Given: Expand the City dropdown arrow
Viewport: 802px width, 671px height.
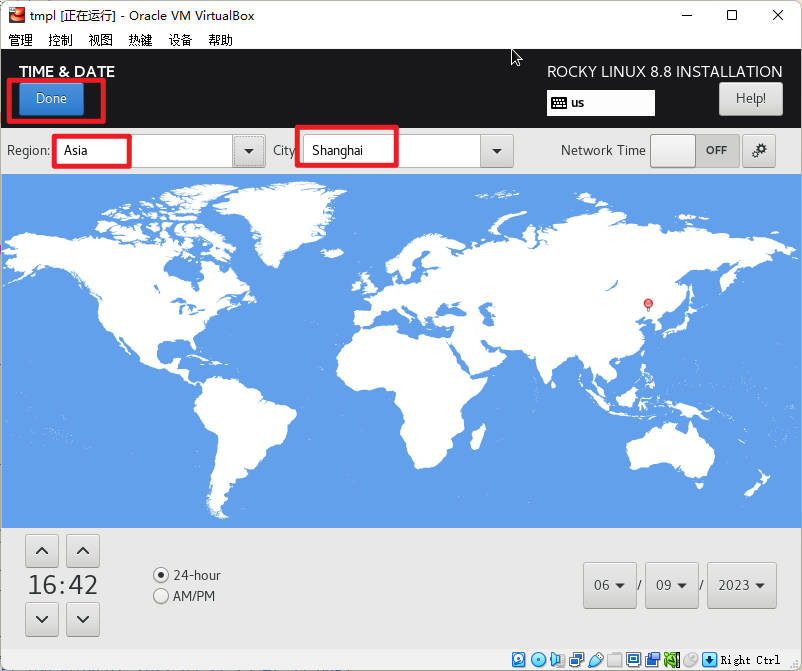Looking at the screenshot, I should [496, 151].
